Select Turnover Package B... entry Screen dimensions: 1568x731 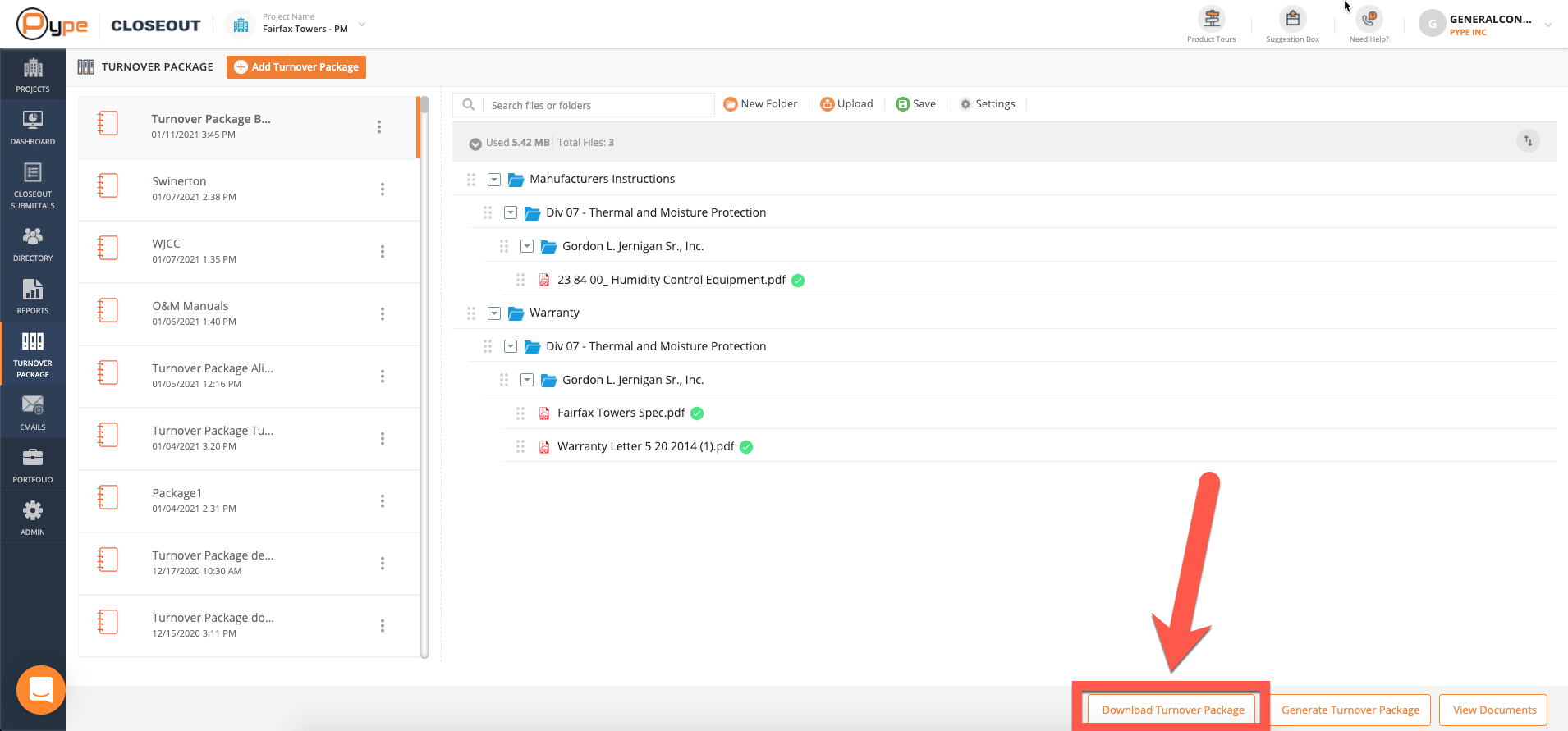coord(249,127)
